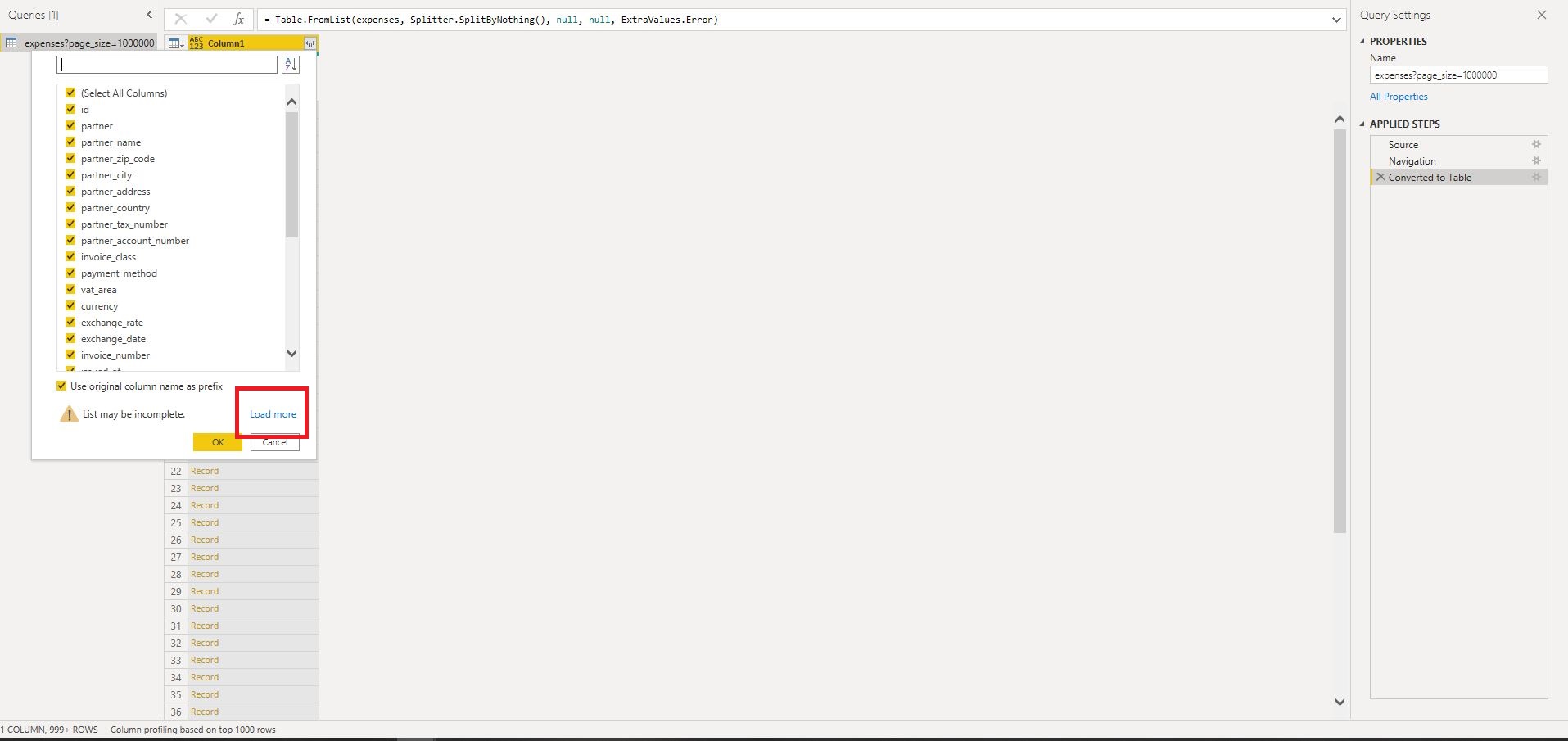This screenshot has height=741, width=1568.
Task: Click the query Name input field
Action: pyautogui.click(x=1458, y=75)
